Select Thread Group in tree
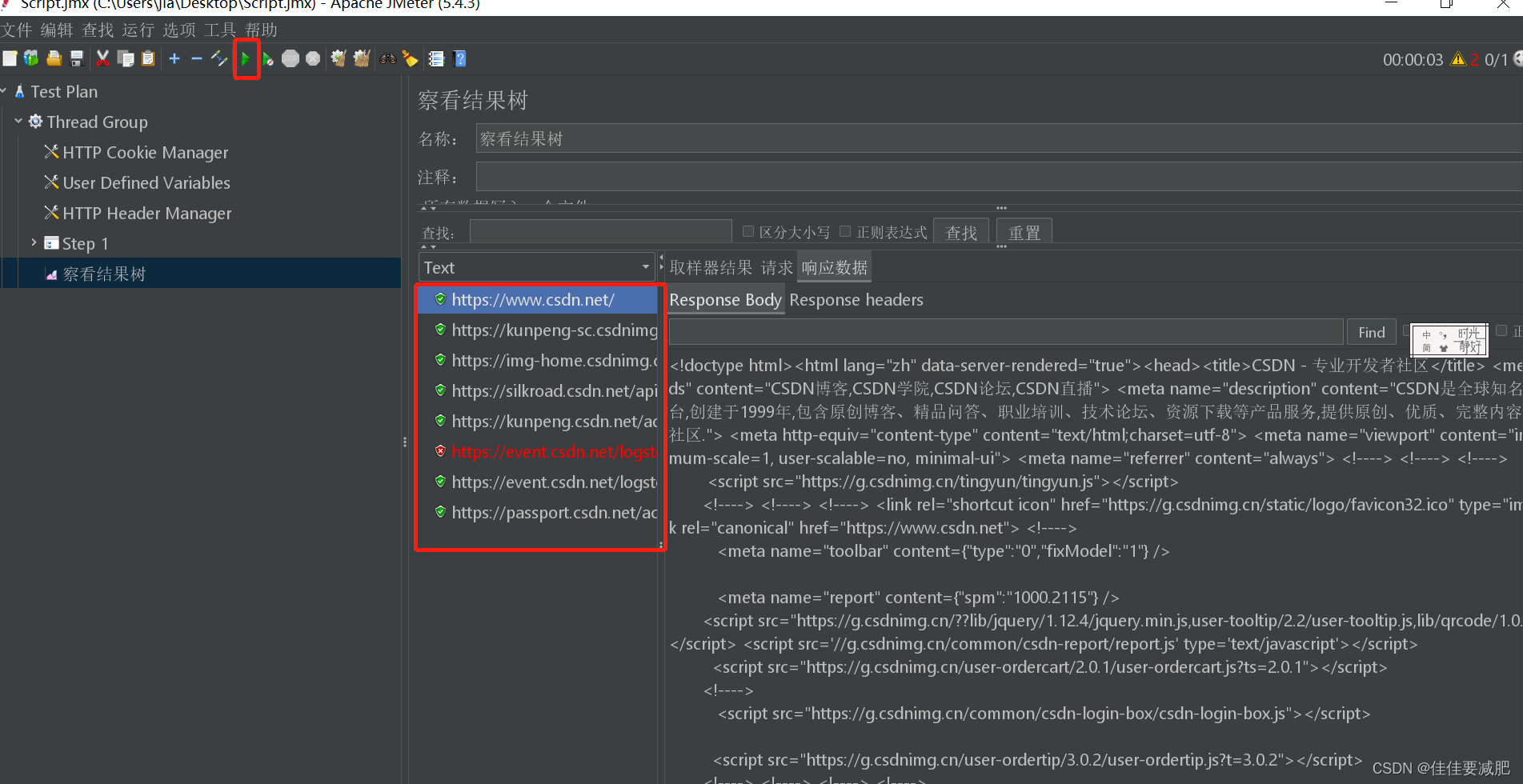 97,122
